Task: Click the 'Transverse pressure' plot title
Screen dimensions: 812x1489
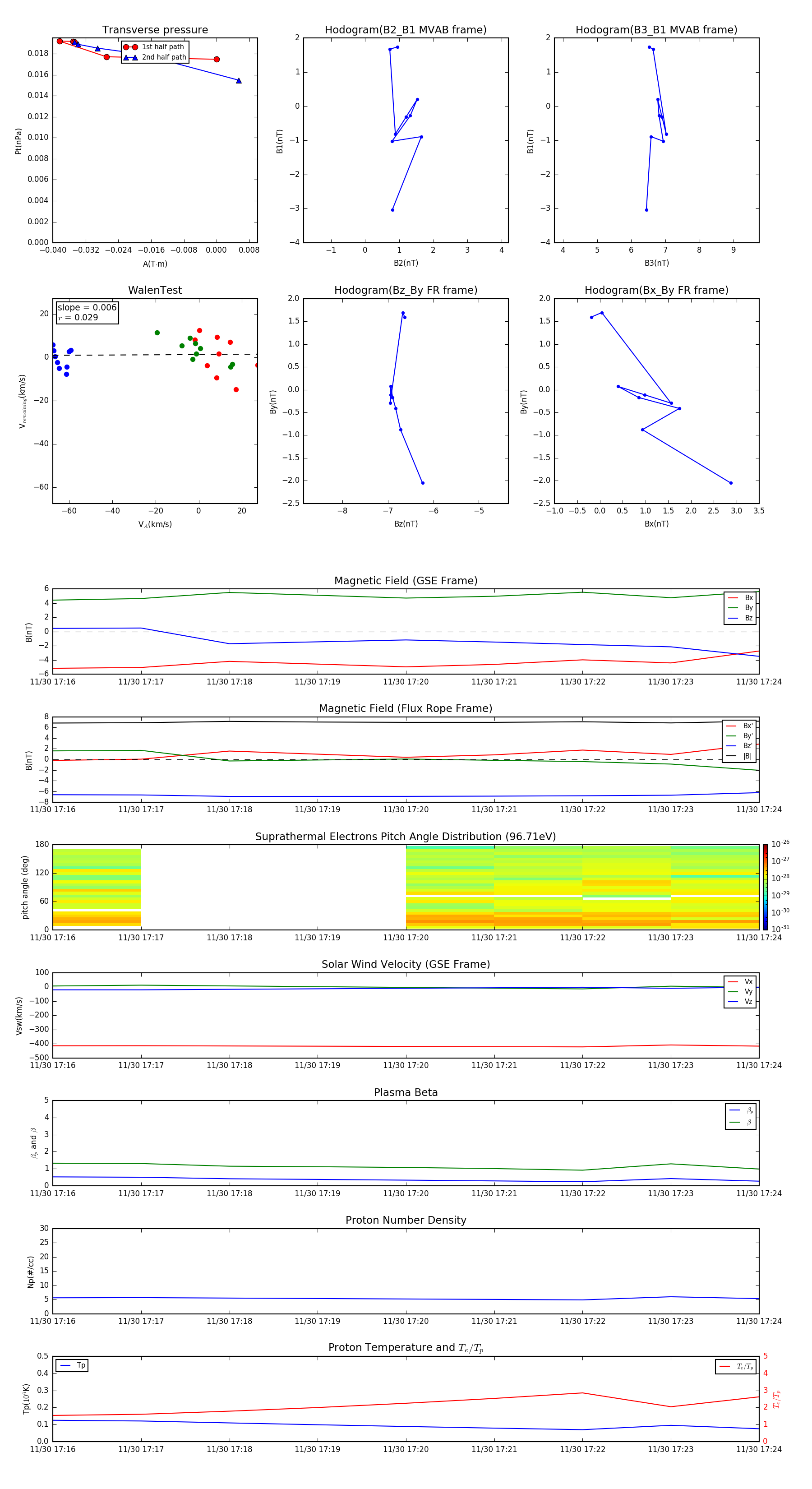Action: point(155,30)
